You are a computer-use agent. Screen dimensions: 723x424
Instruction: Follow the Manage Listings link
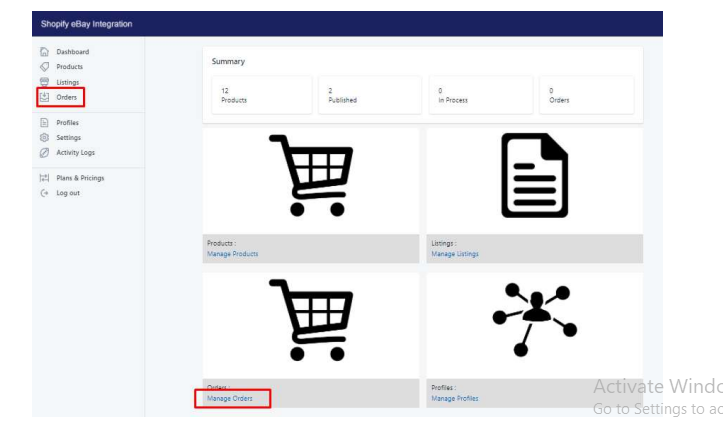pos(455,254)
